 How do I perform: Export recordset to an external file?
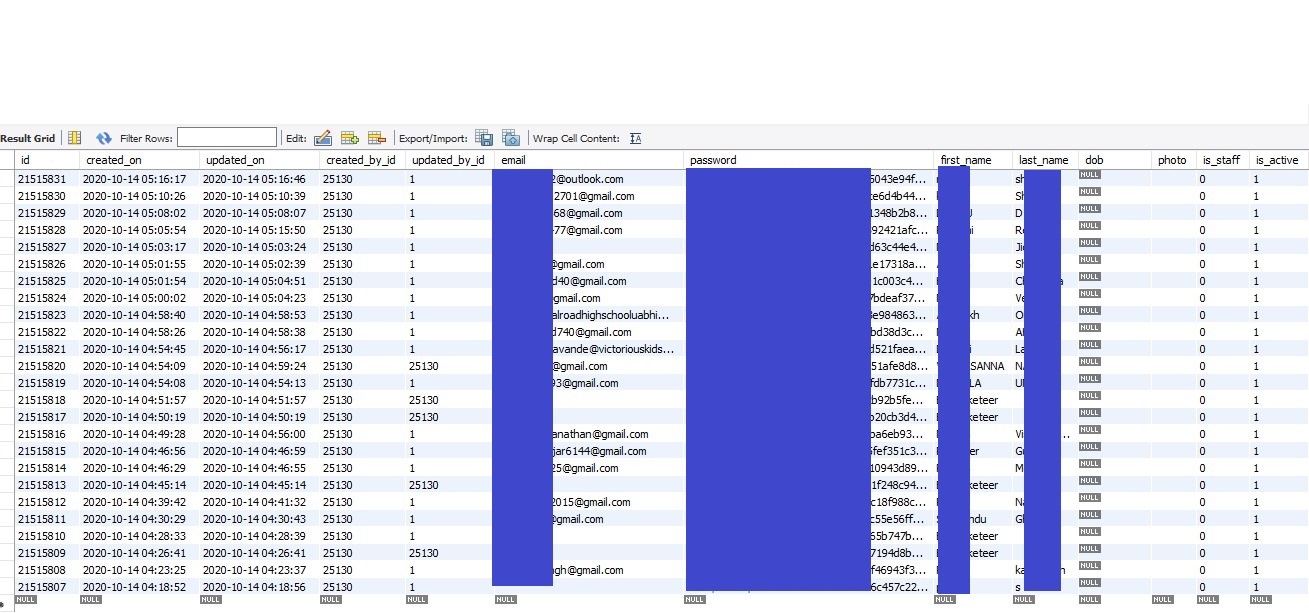tap(484, 137)
